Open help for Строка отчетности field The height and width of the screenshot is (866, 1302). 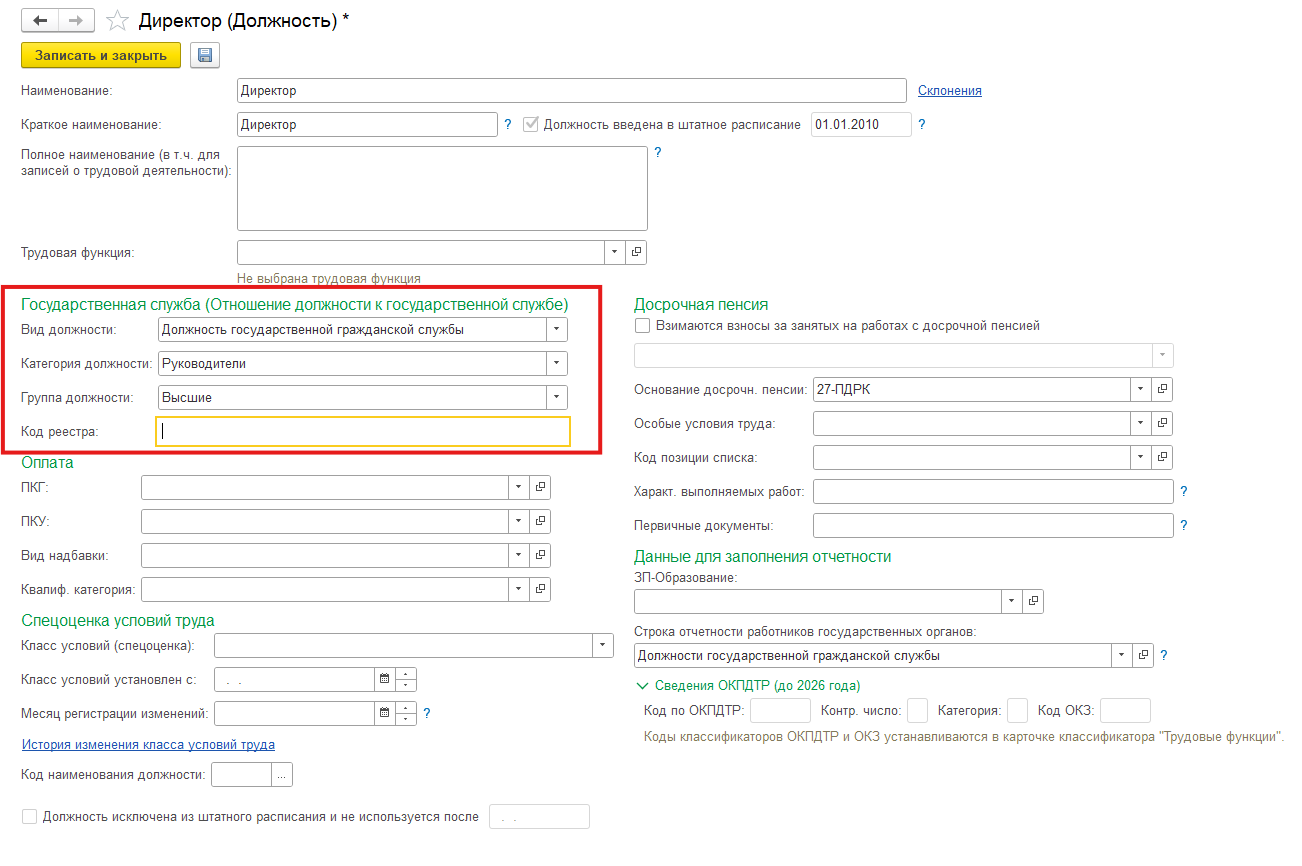1164,656
